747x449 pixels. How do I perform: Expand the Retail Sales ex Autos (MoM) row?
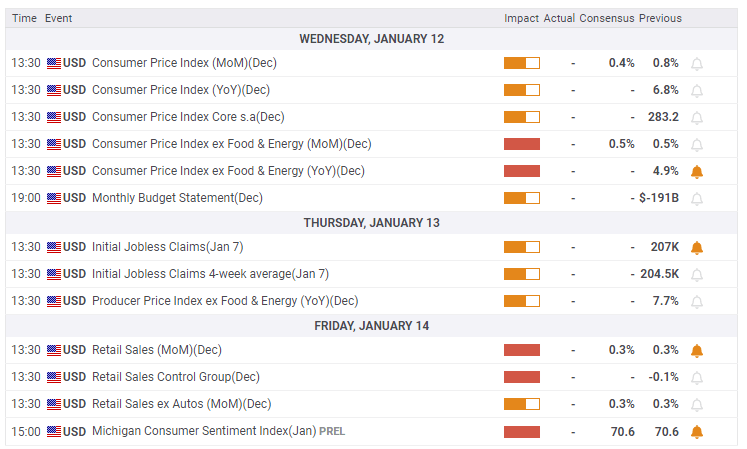pos(181,404)
